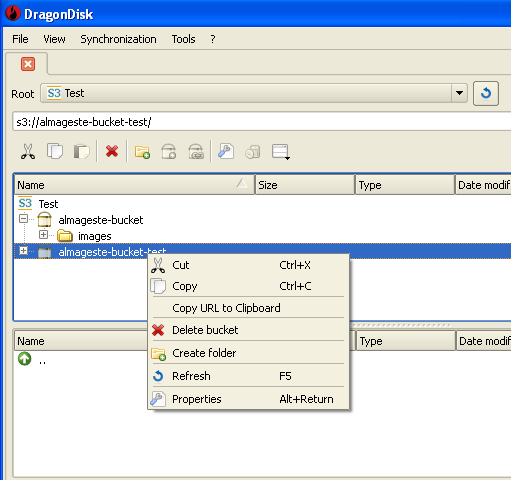Click the Cut scissors toolbar icon
Screen dimensions: 511x480
point(28,152)
